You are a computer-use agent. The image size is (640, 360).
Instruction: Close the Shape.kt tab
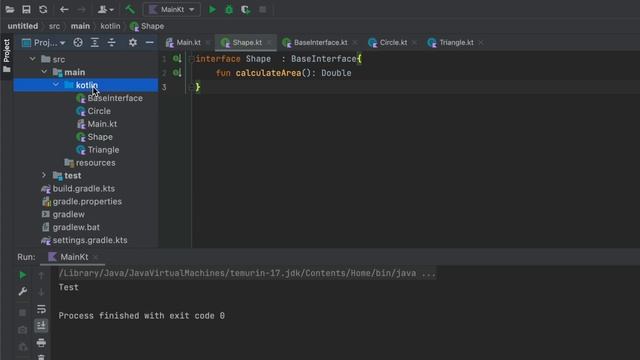pyautogui.click(x=269, y=42)
